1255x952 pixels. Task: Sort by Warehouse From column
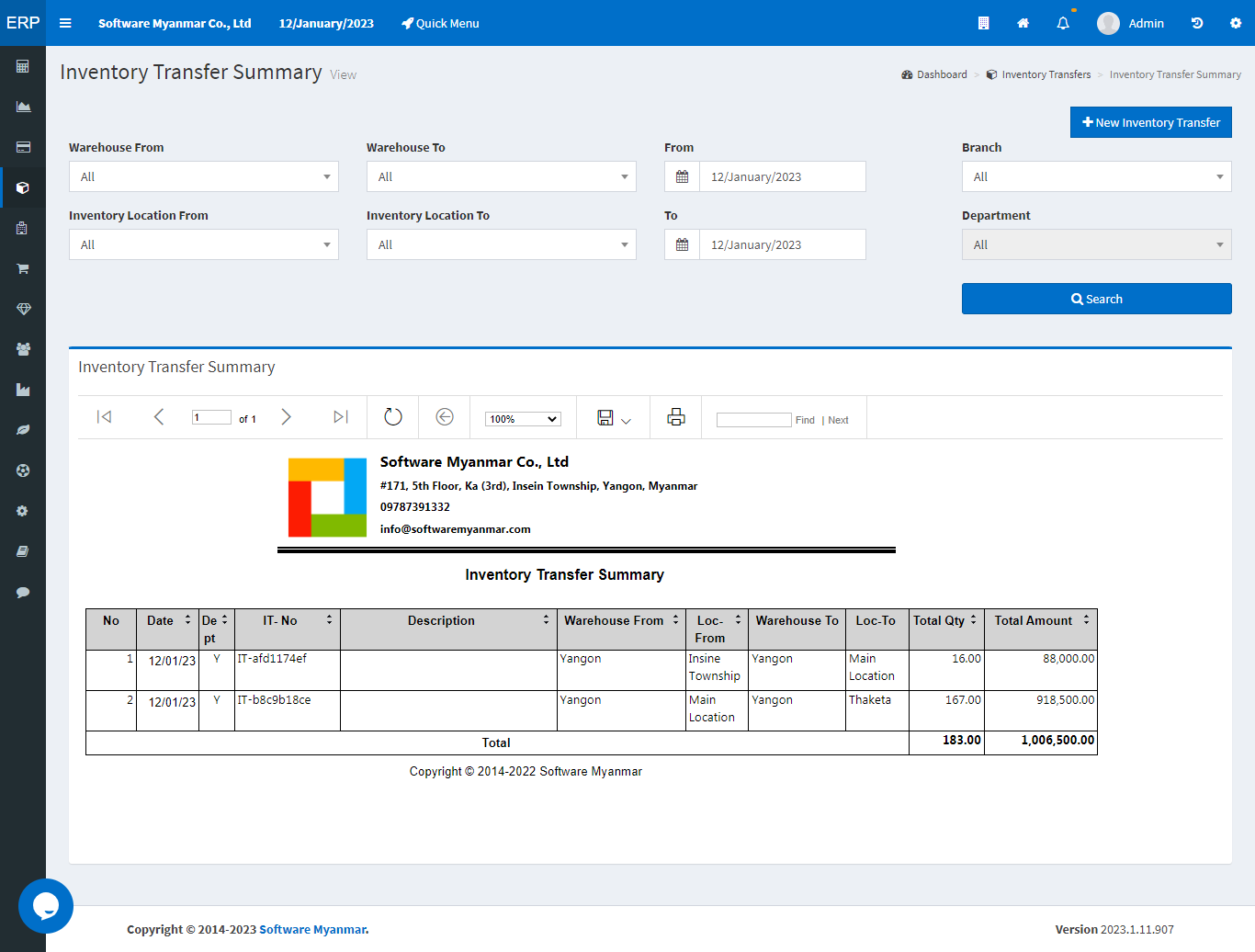[x=675, y=620]
